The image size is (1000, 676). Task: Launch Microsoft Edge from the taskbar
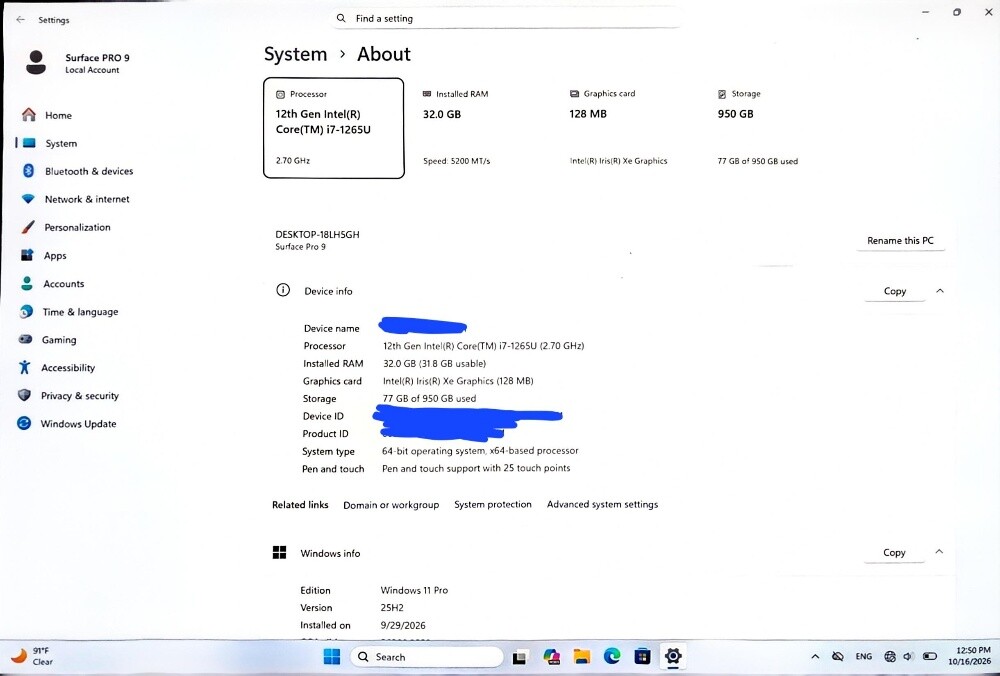point(612,657)
